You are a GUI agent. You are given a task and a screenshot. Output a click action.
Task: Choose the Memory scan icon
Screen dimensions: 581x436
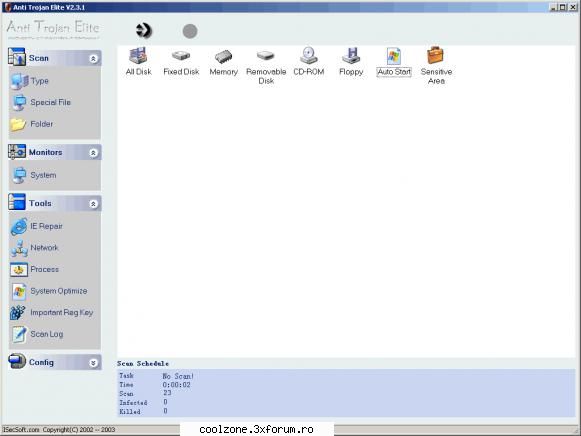click(223, 62)
